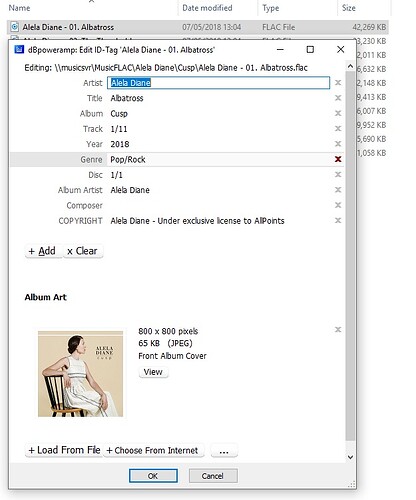Click the Artist input field
Screen dimensions: 416x500
(x=219, y=83)
